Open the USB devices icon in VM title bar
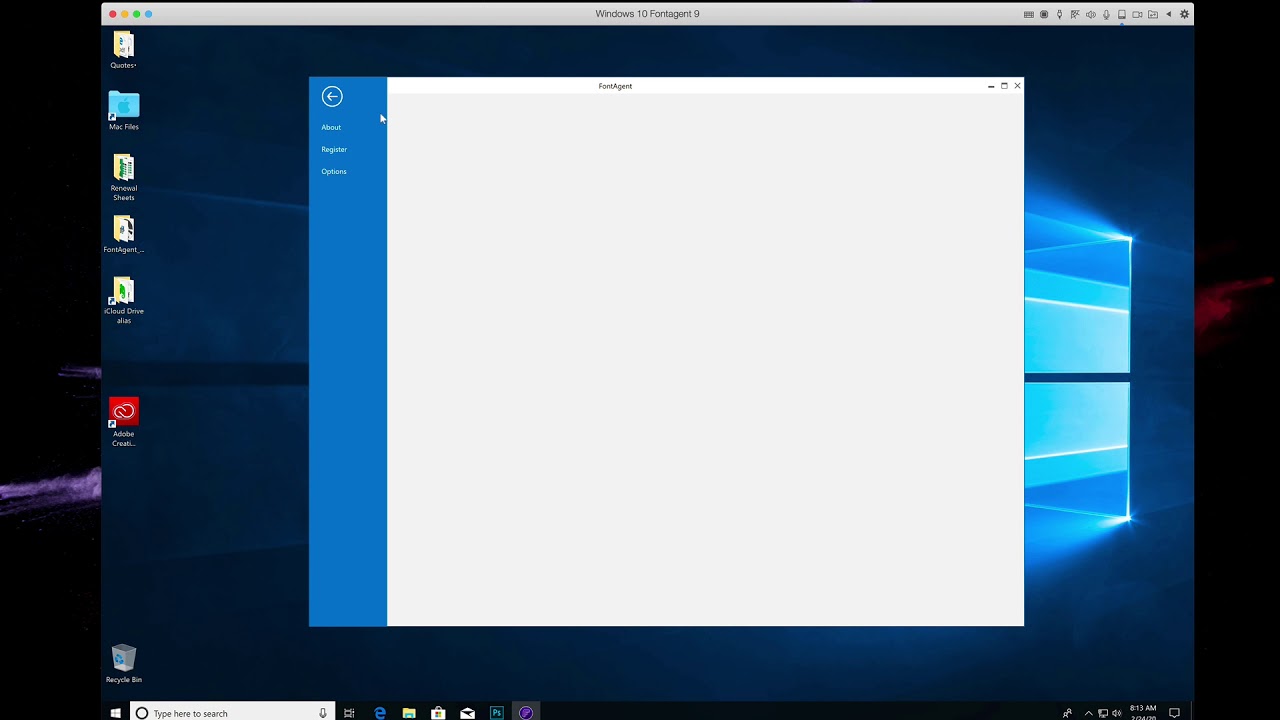 click(x=1059, y=14)
